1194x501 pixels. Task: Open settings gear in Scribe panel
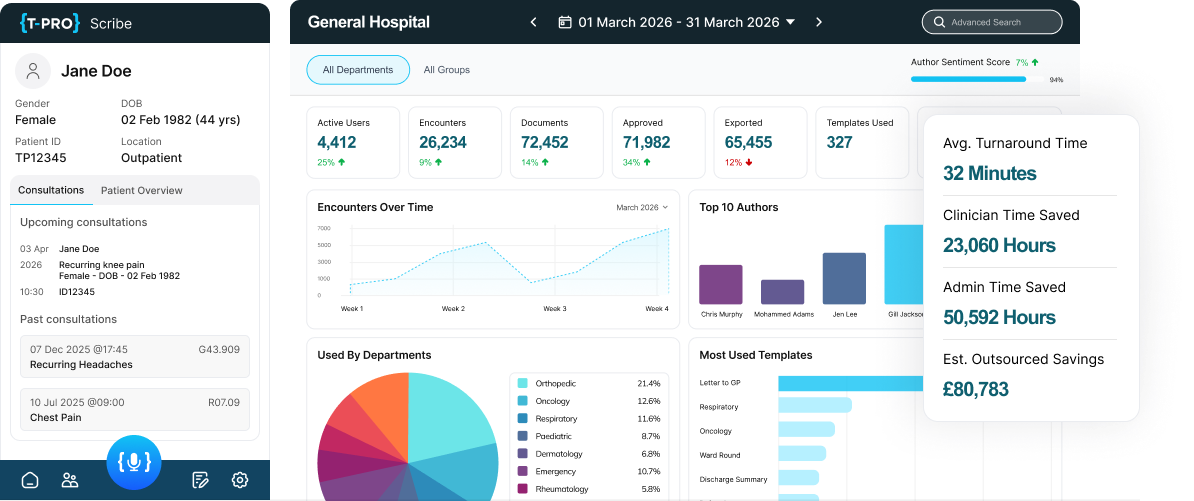click(x=240, y=480)
